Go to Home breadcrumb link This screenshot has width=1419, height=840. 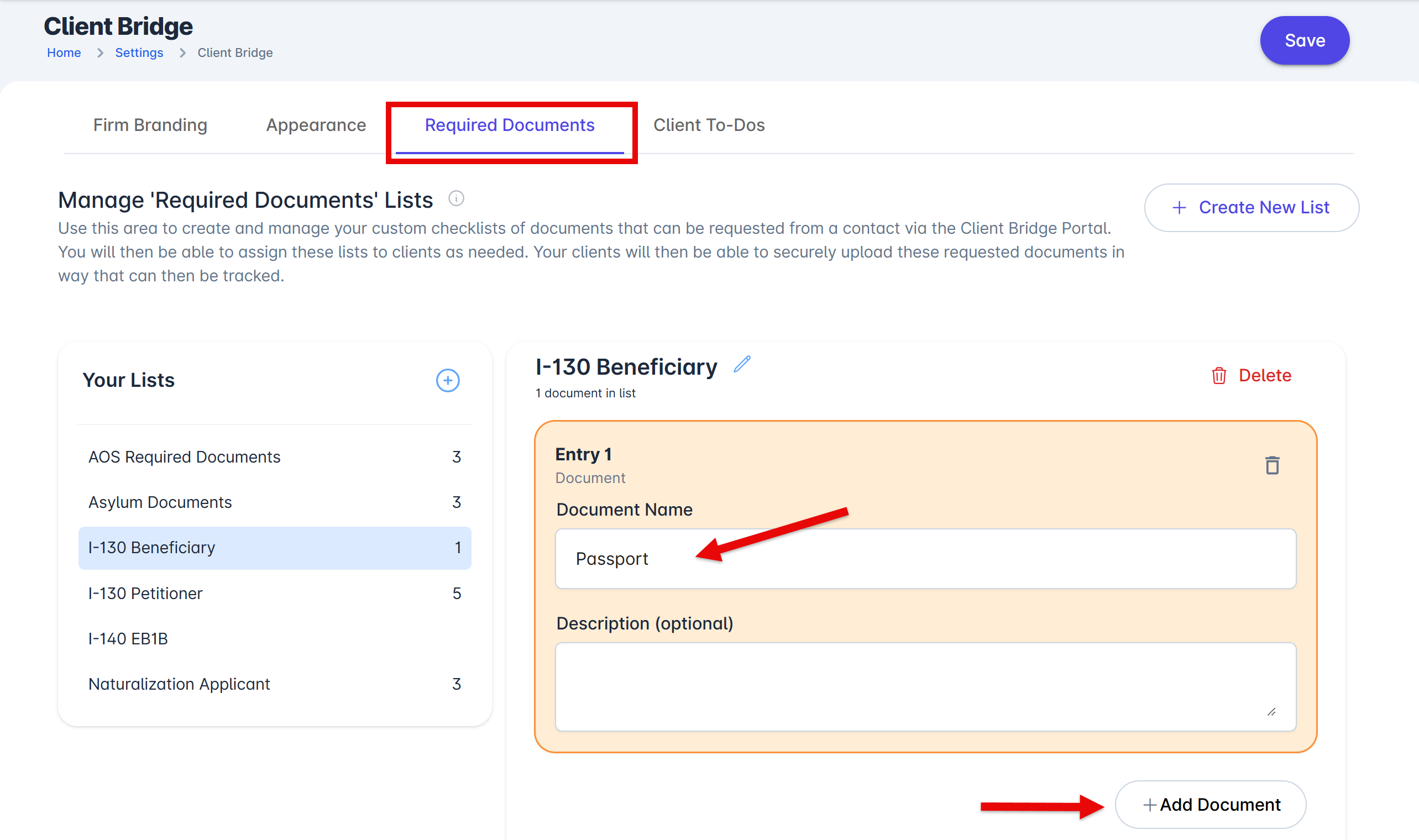(64, 53)
